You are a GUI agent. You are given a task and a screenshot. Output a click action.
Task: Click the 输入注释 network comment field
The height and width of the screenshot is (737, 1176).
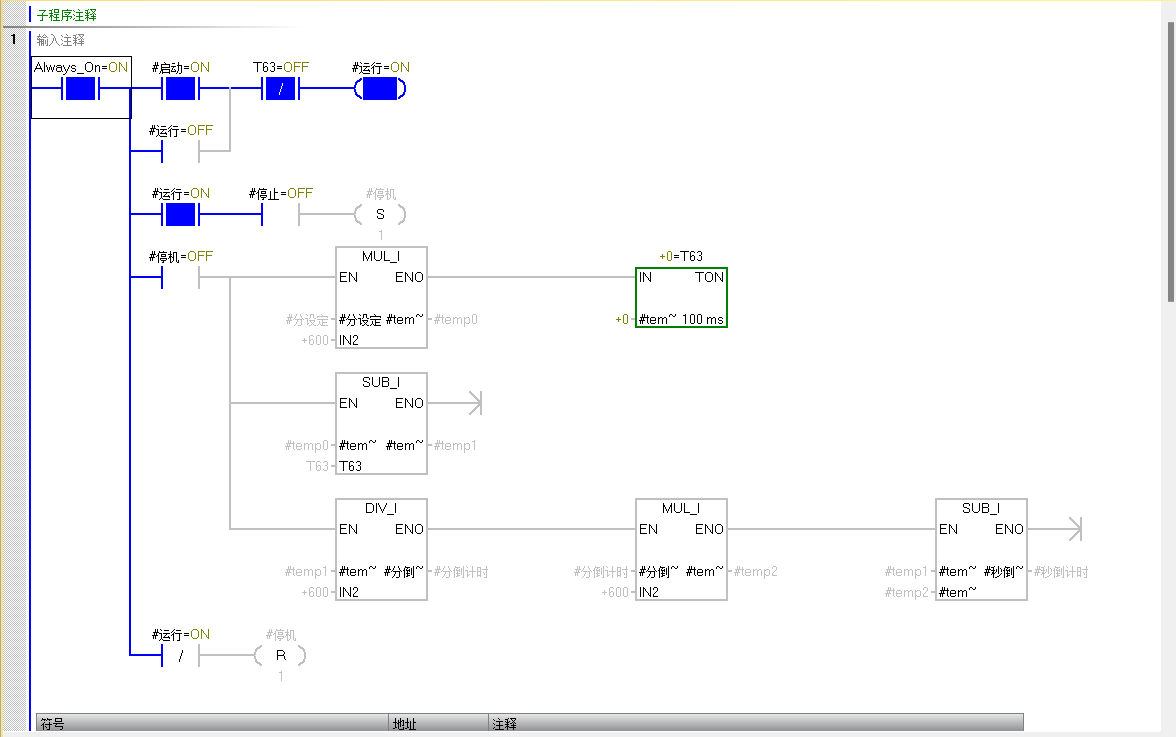tap(61, 40)
